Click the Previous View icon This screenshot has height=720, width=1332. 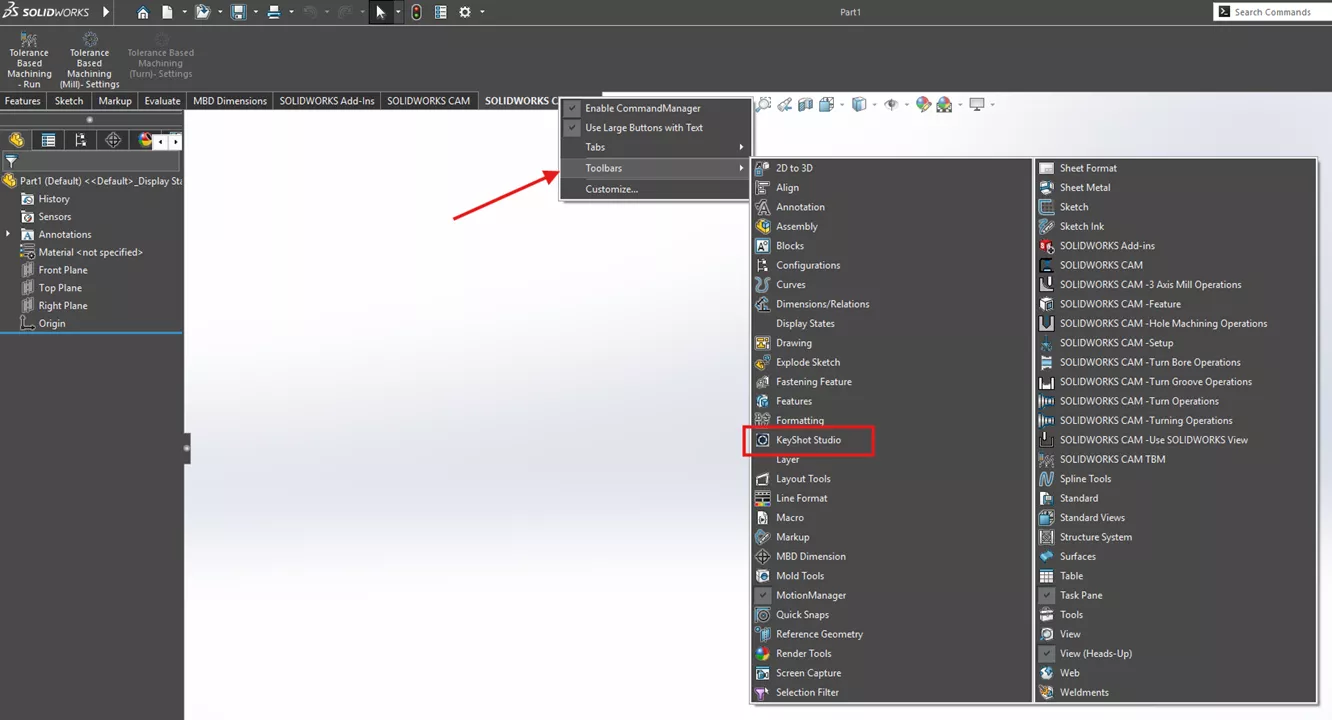pos(785,104)
